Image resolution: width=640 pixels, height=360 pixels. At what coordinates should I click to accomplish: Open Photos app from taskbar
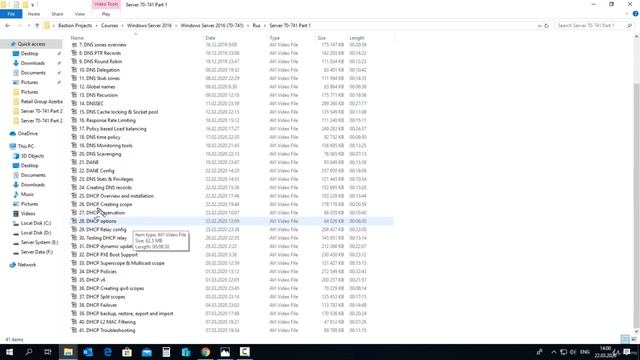pyautogui.click(x=225, y=352)
